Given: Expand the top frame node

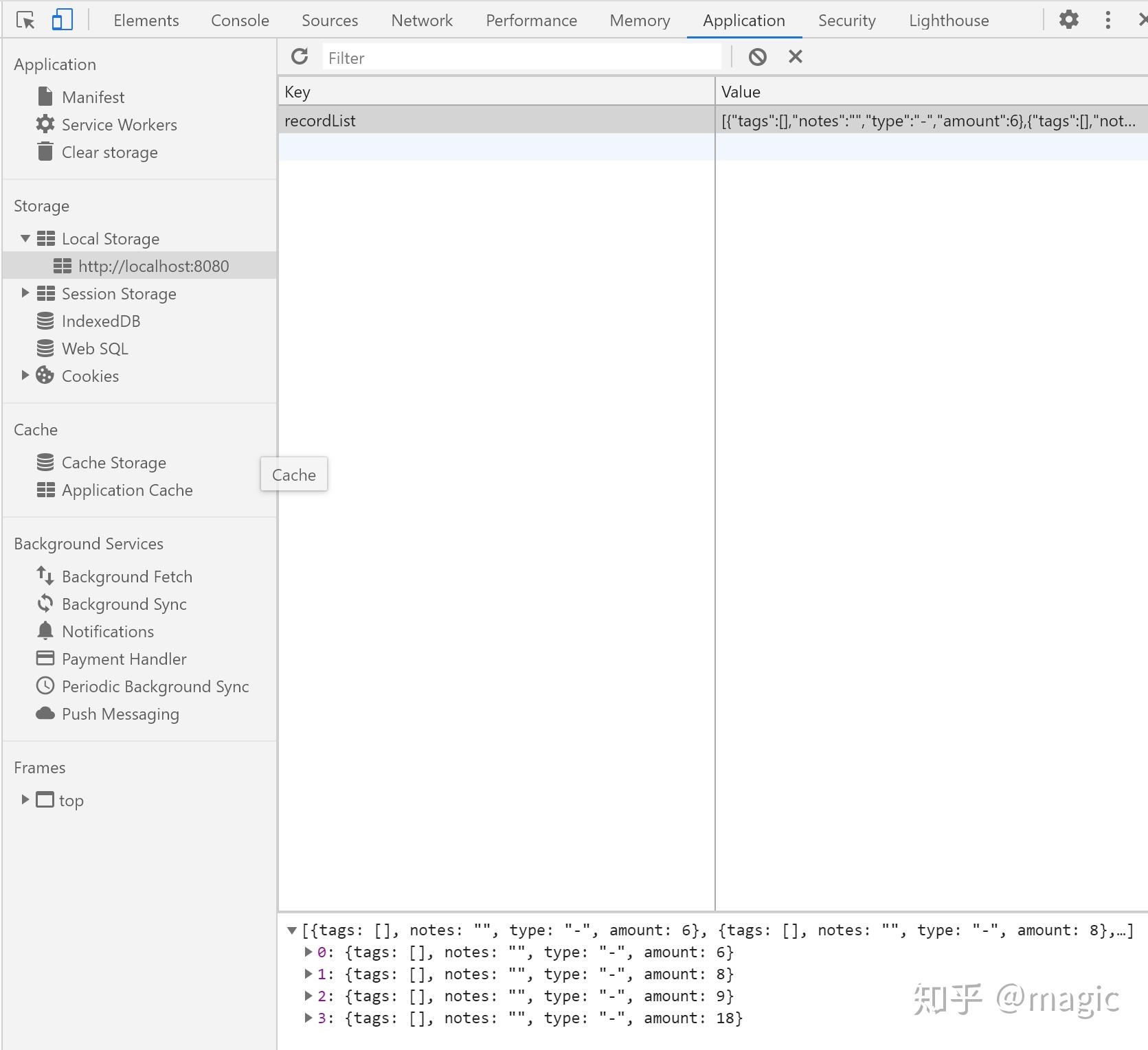Looking at the screenshot, I should (25, 799).
